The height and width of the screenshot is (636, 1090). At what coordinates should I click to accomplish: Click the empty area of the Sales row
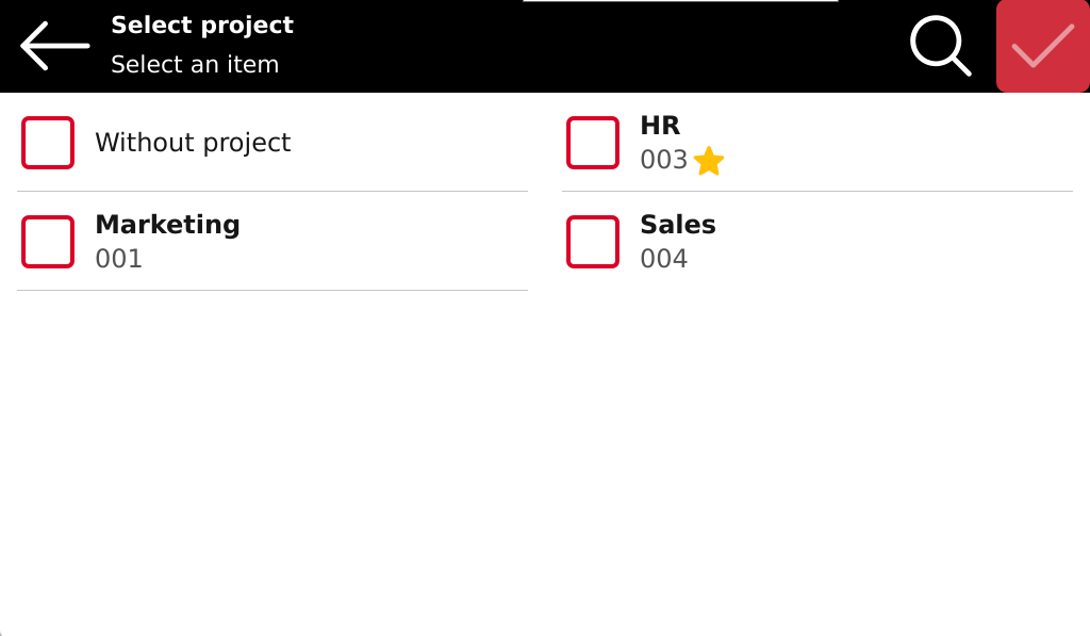click(x=897, y=242)
